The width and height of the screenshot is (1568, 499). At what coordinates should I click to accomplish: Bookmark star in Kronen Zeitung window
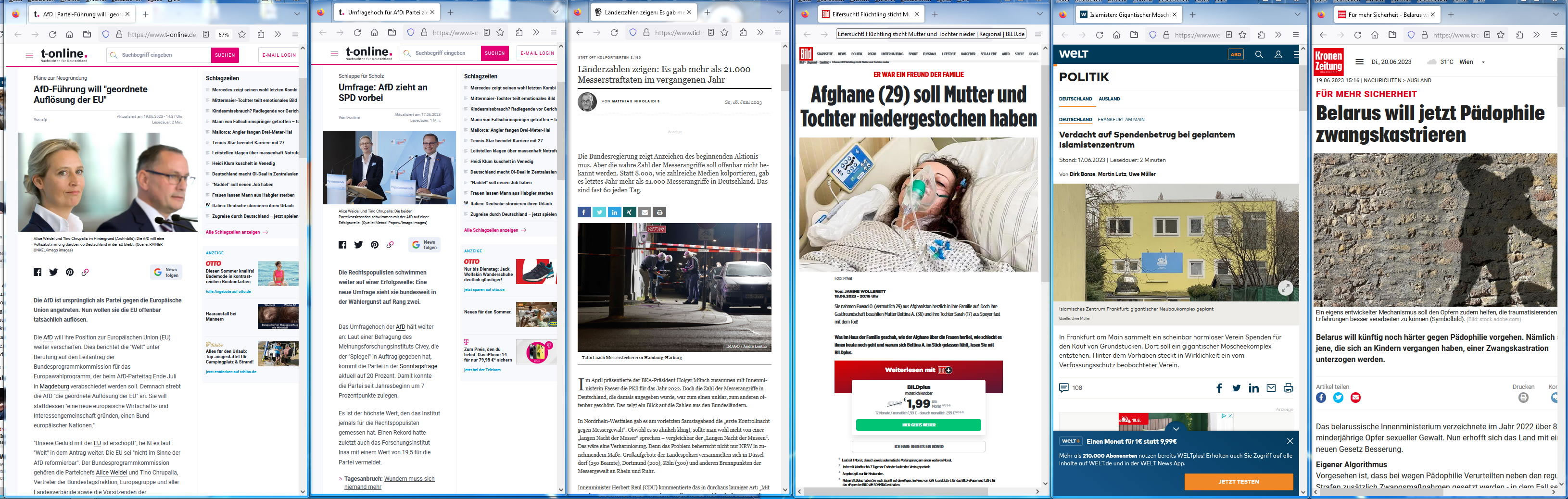pyautogui.click(x=1501, y=35)
